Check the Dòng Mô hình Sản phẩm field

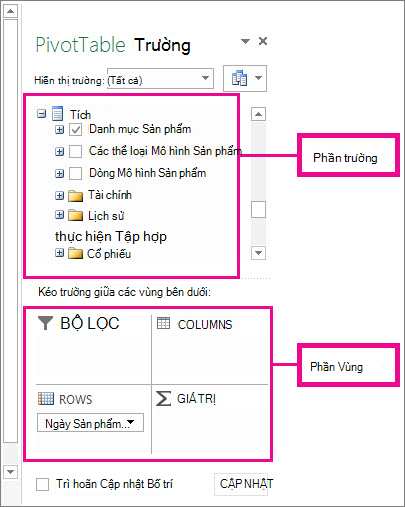(76, 173)
